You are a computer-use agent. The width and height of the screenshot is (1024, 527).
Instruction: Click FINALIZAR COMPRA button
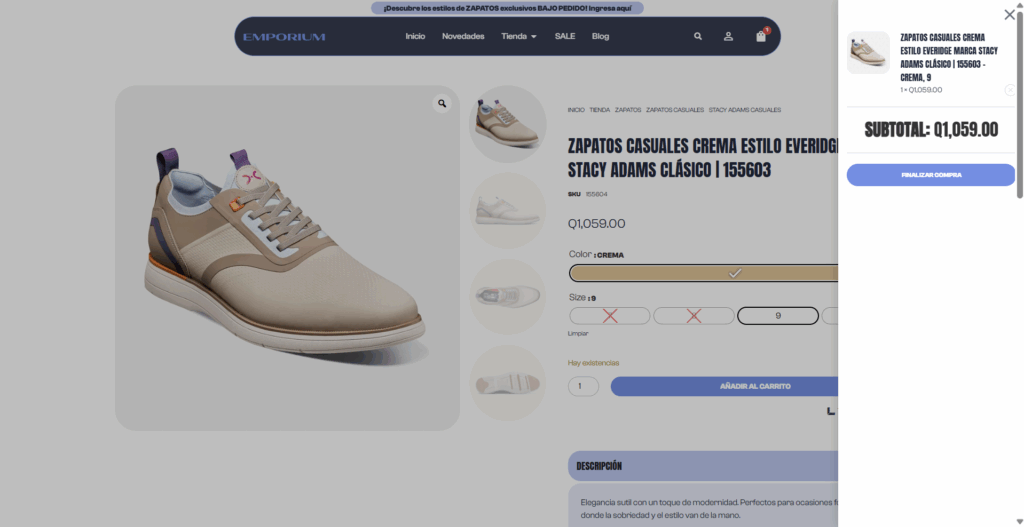931,175
